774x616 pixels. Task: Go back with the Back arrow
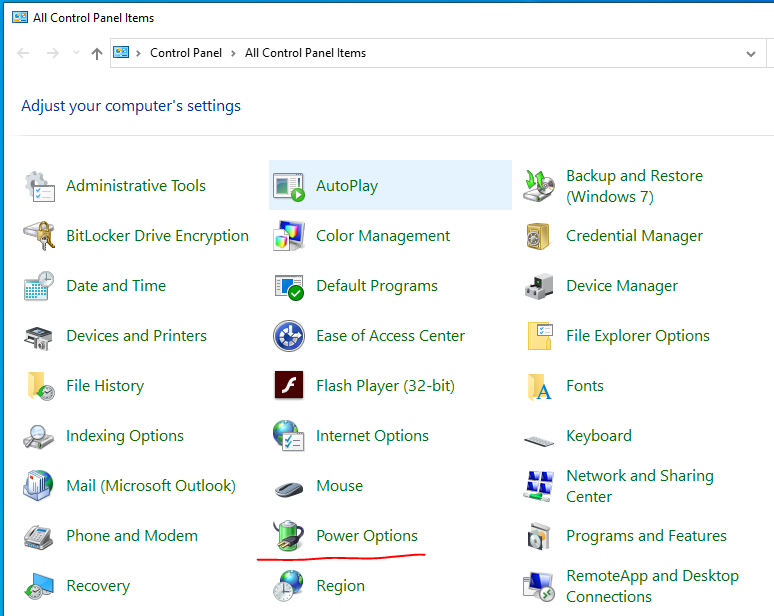click(23, 53)
